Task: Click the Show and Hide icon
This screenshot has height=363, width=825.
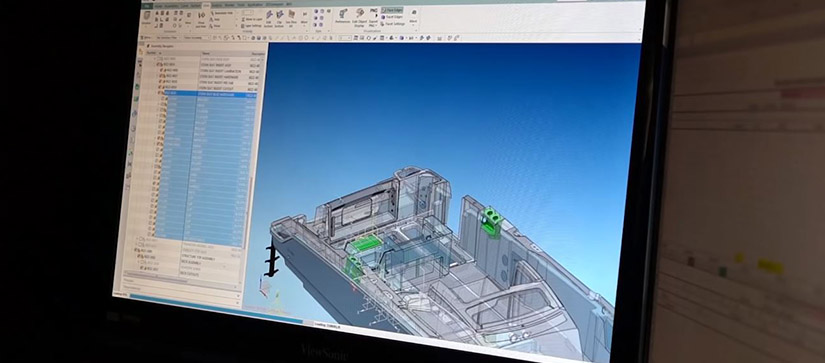Action: (201, 19)
